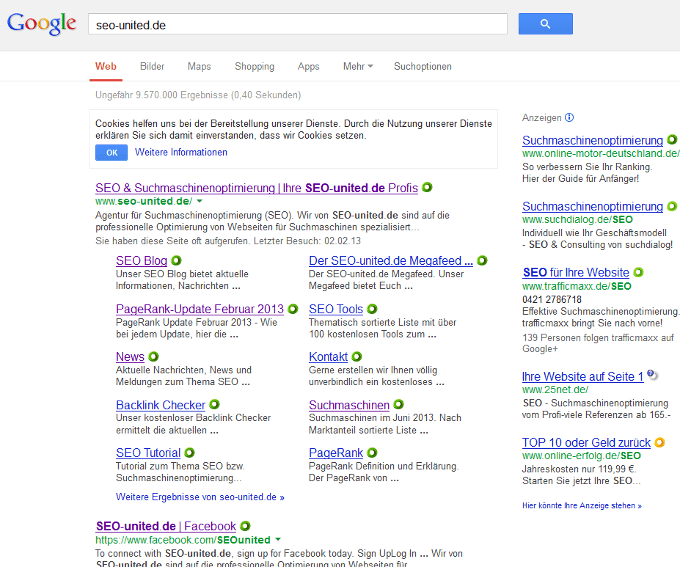Open dropdown arrow next to www.seo-united.de/ URL
Viewport: 680px width, 567px height.
tap(199, 201)
